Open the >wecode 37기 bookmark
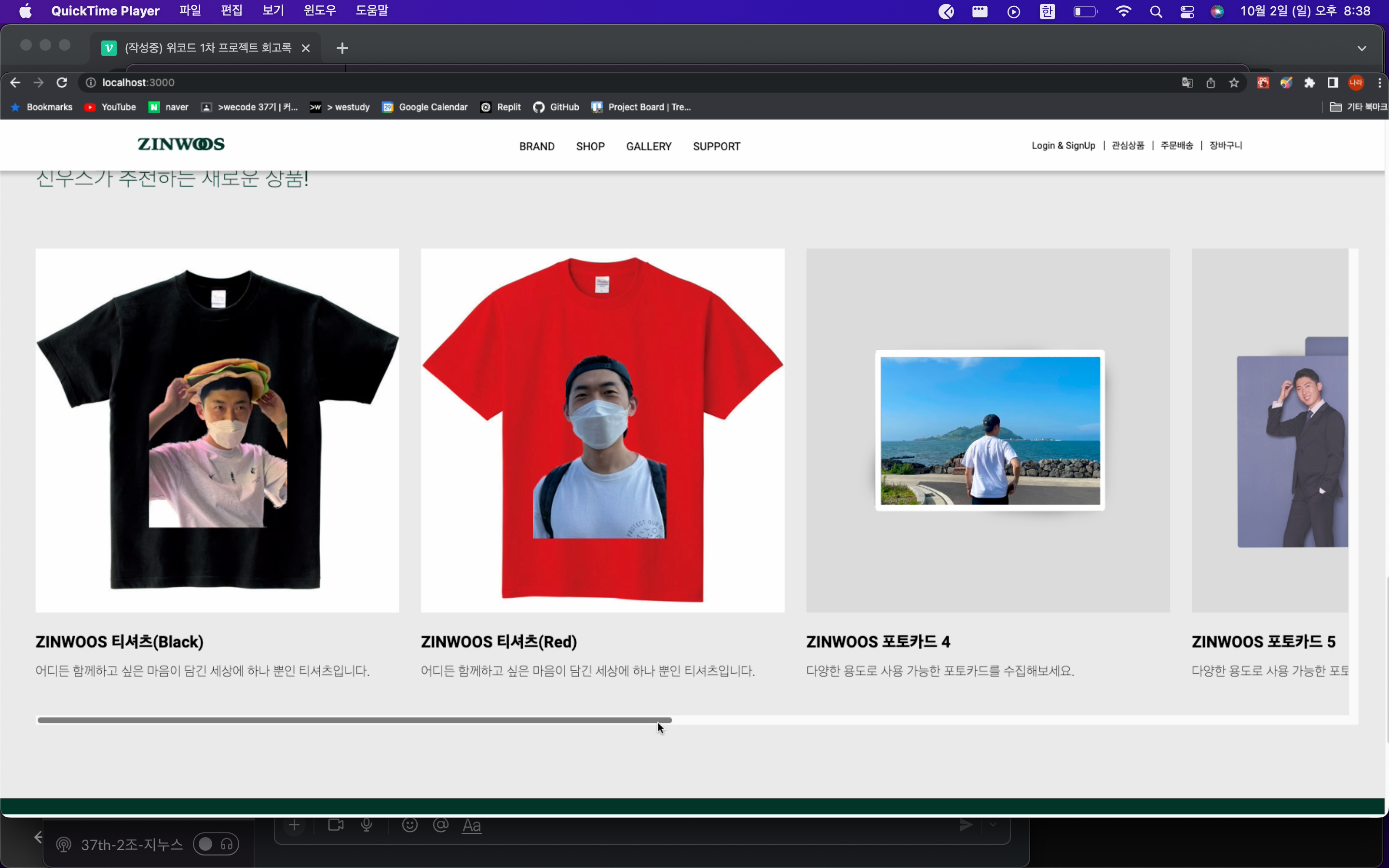This screenshot has width=1389, height=868. (x=250, y=107)
